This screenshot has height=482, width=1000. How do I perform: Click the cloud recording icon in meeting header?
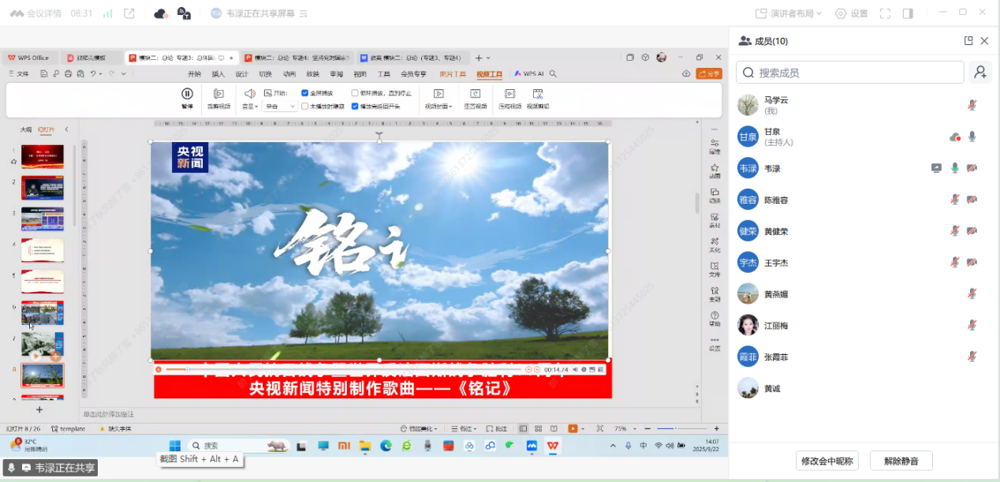pyautogui.click(x=161, y=13)
